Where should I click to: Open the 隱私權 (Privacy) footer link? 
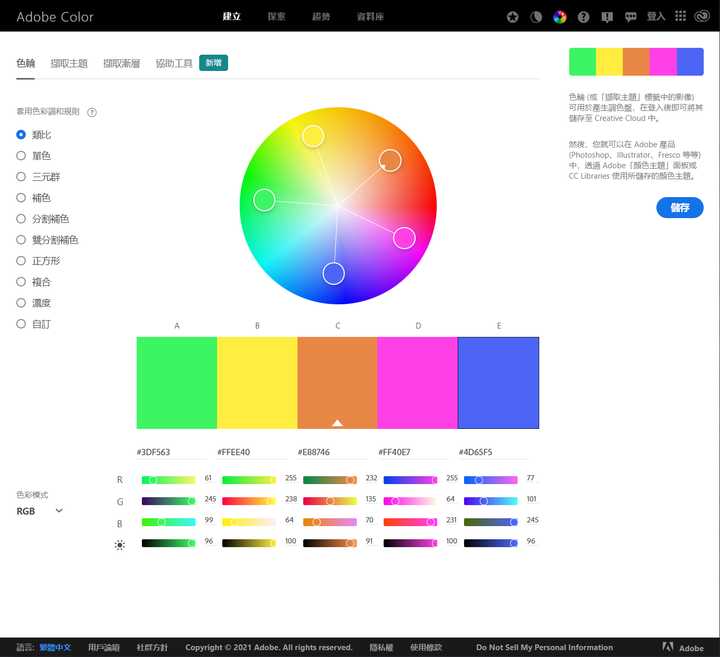pyautogui.click(x=381, y=647)
